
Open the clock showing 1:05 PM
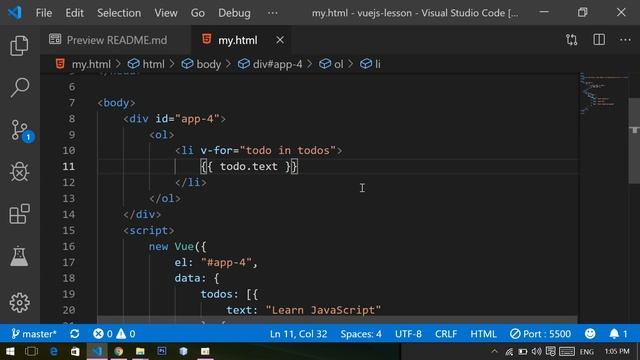tap(617, 351)
